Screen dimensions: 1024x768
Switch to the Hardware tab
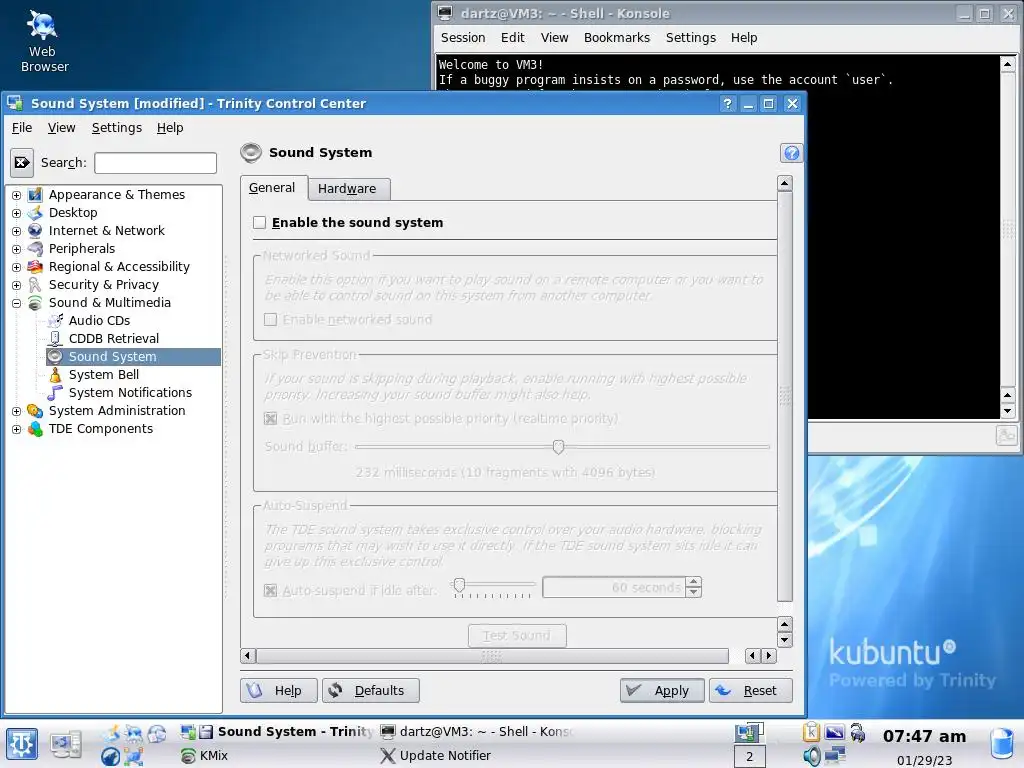[x=347, y=189]
